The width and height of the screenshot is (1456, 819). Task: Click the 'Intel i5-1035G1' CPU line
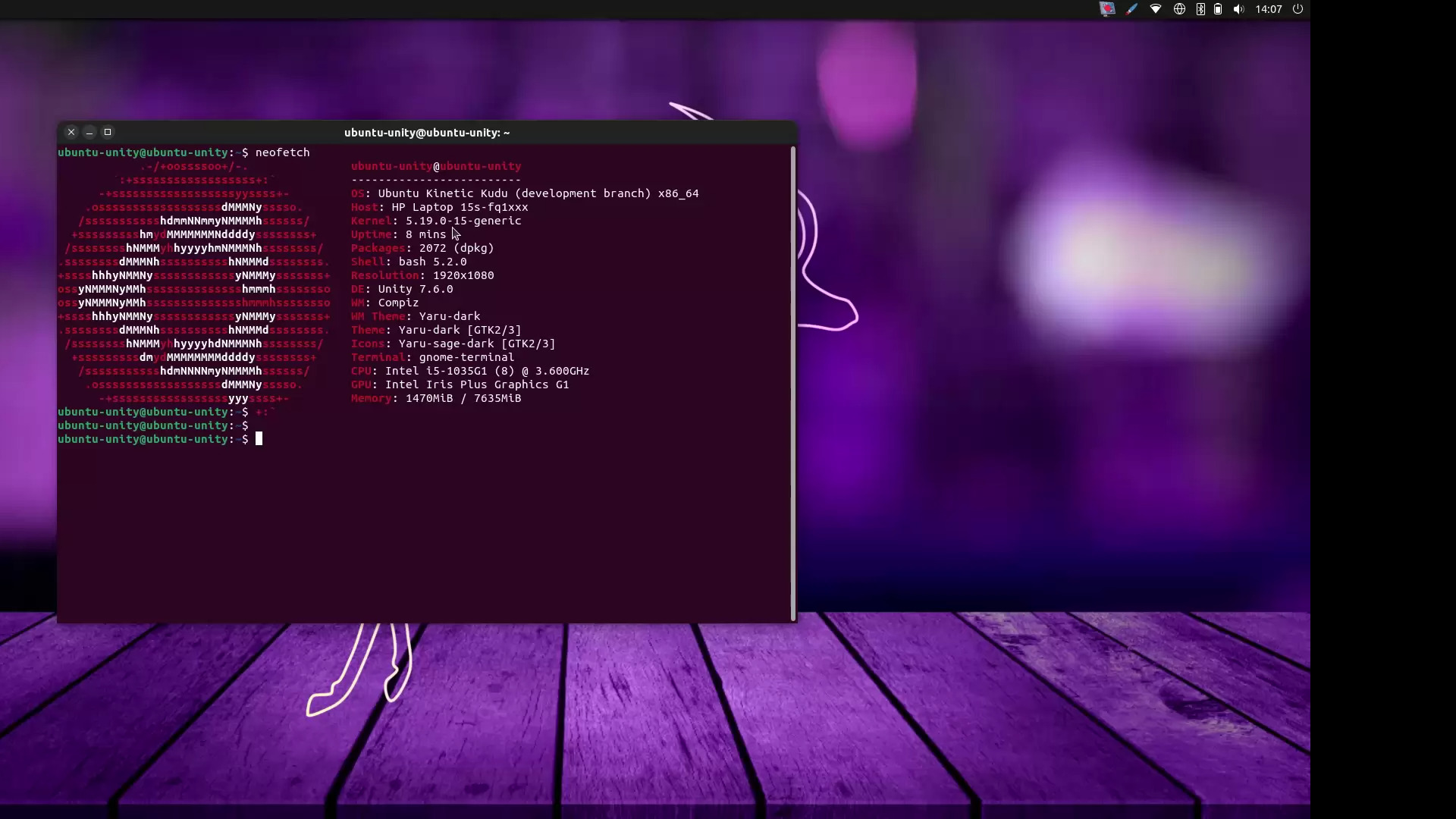coord(470,371)
